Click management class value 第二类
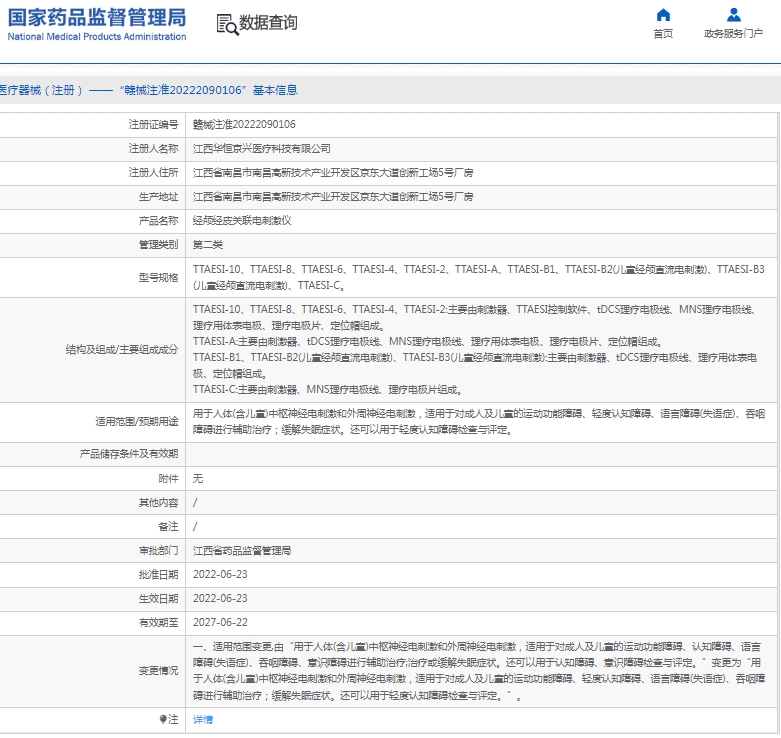781x738 pixels. point(208,245)
